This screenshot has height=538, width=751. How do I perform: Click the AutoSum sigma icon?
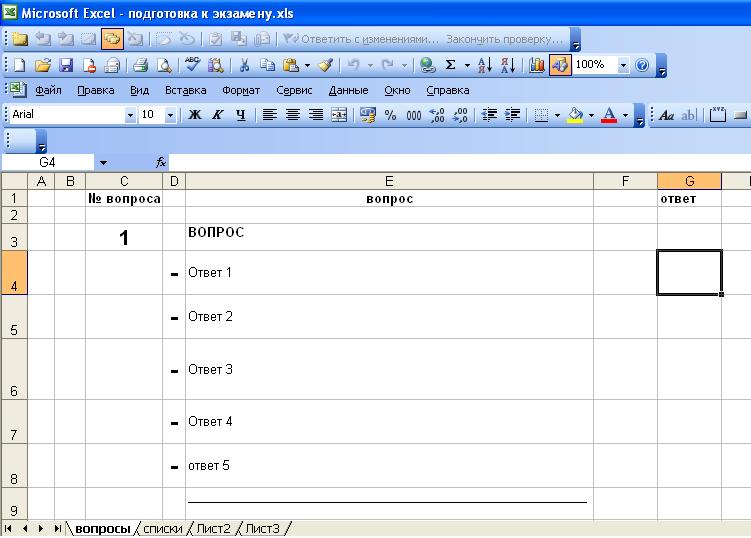click(x=450, y=65)
